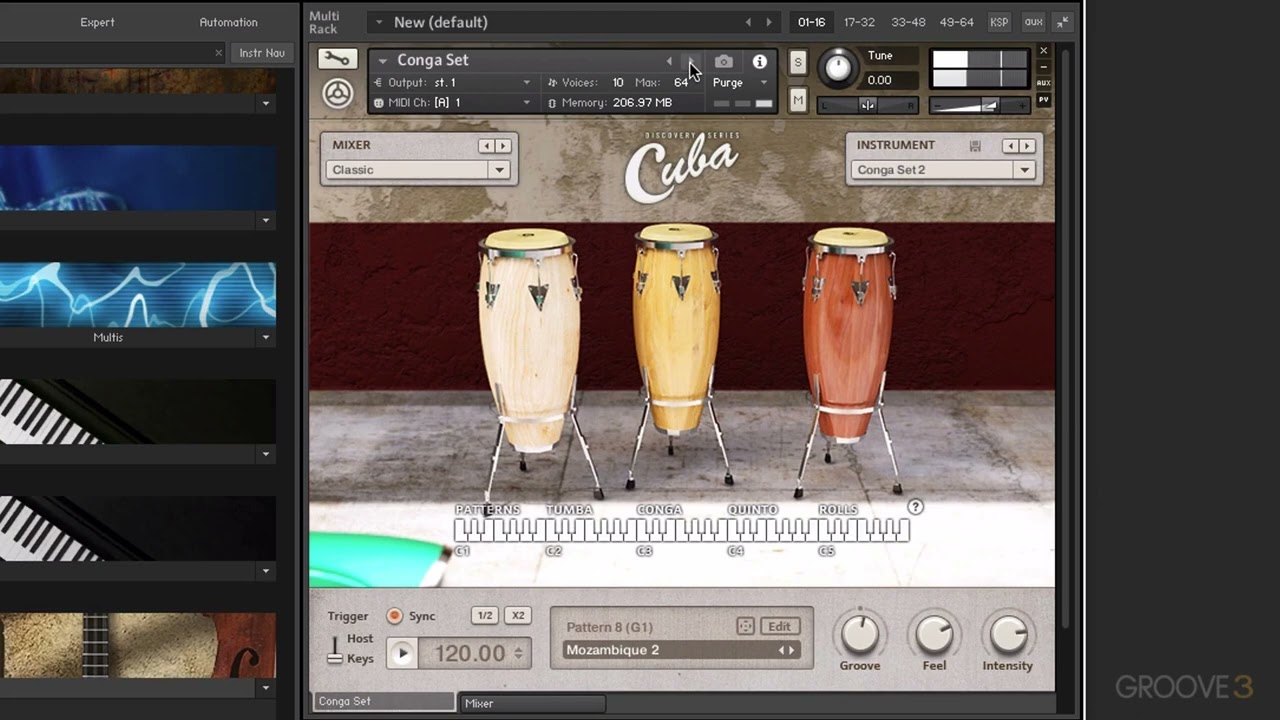Click the Native Instruments logo icon
The image size is (1280, 720).
(x=338, y=93)
